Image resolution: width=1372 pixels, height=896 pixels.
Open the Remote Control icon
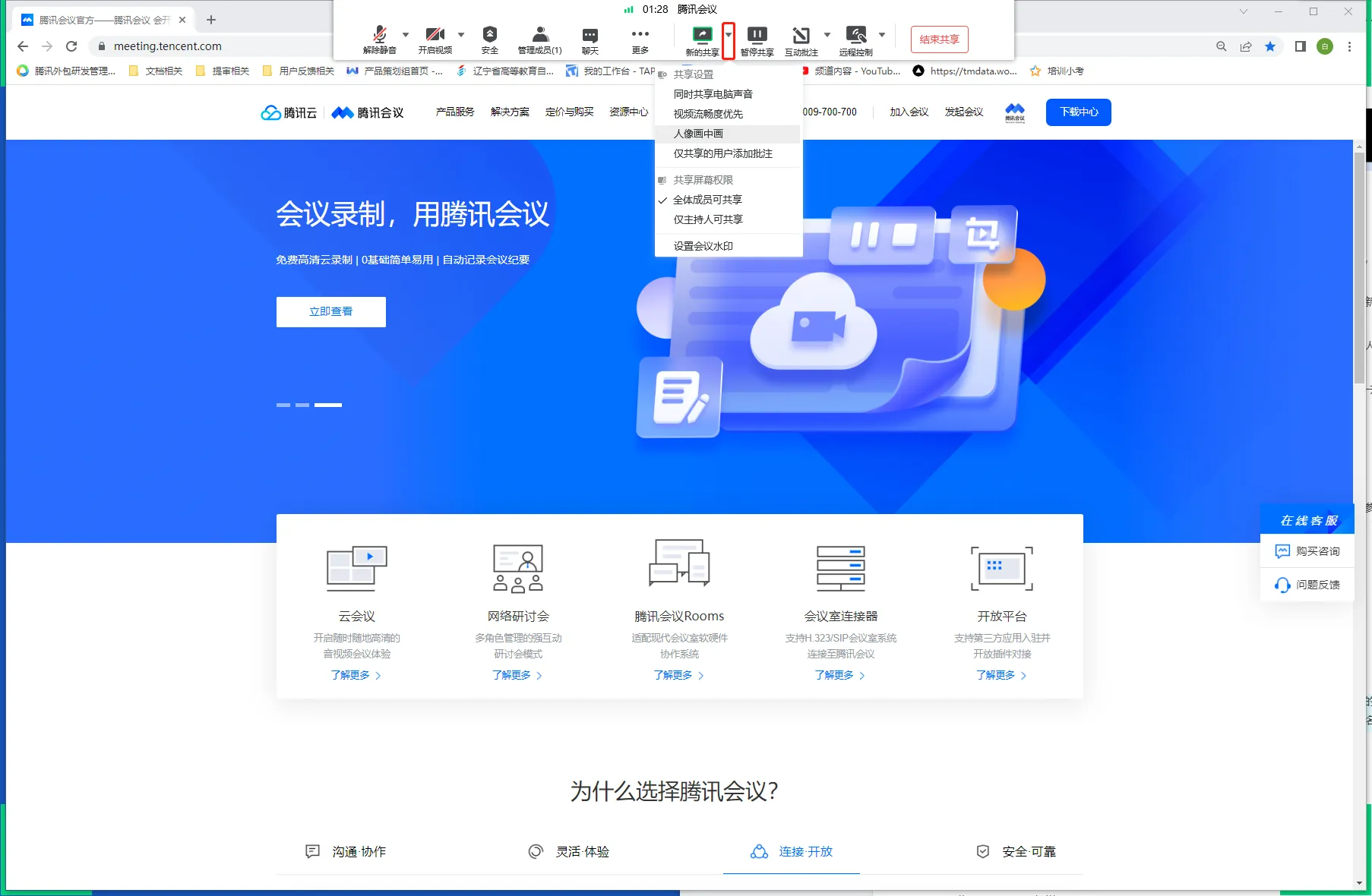pos(856,35)
